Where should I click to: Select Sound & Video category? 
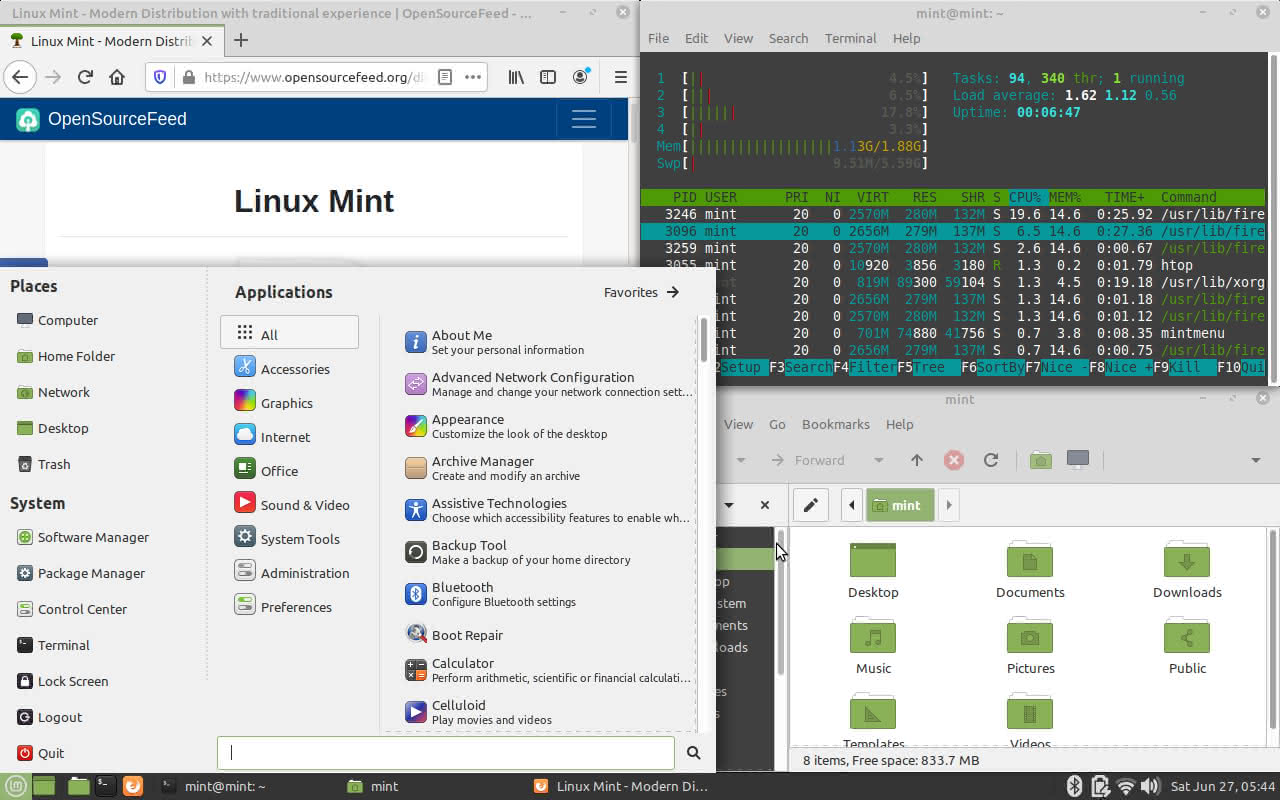tap(291, 504)
